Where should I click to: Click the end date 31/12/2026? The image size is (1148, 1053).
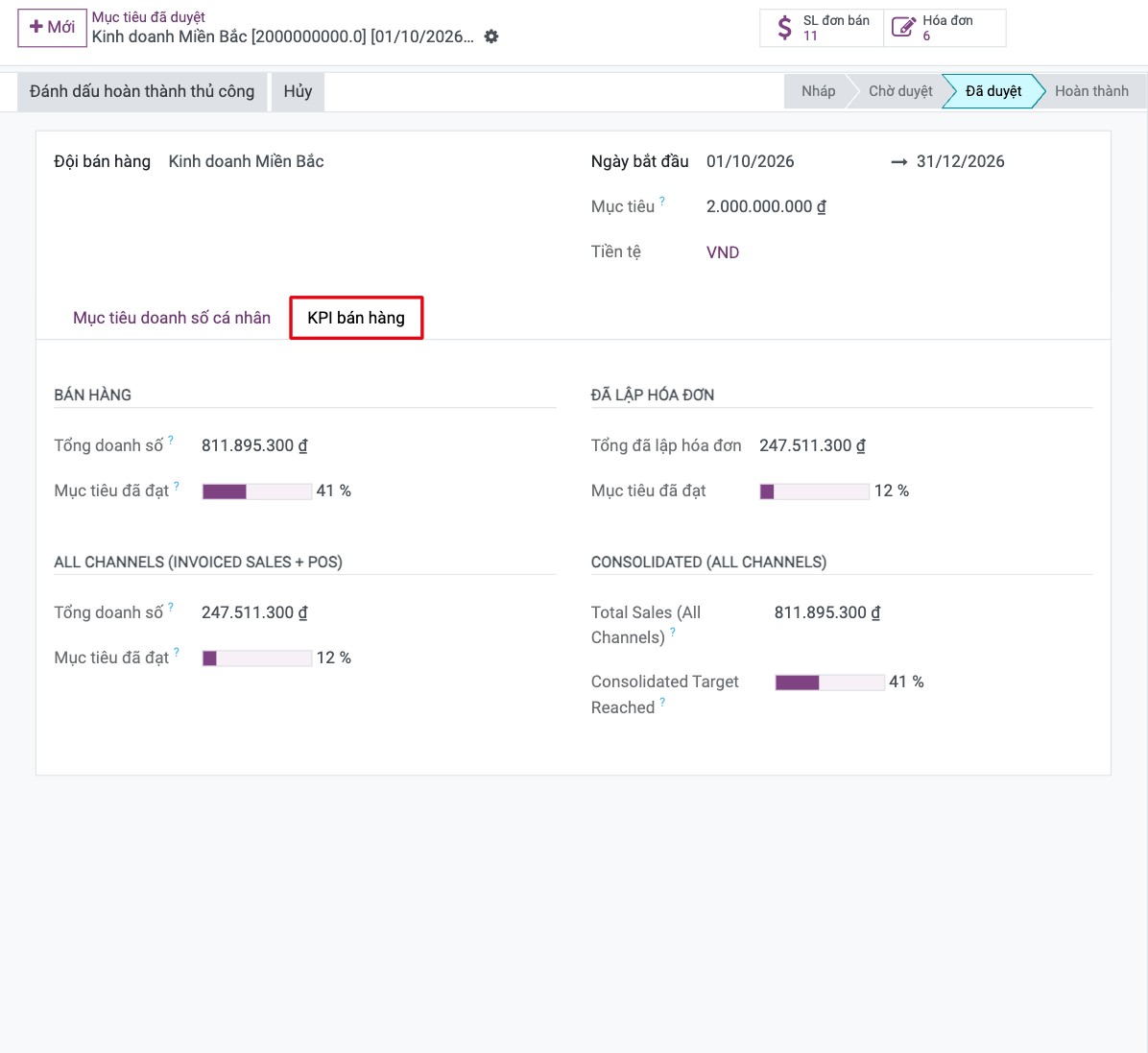click(960, 162)
